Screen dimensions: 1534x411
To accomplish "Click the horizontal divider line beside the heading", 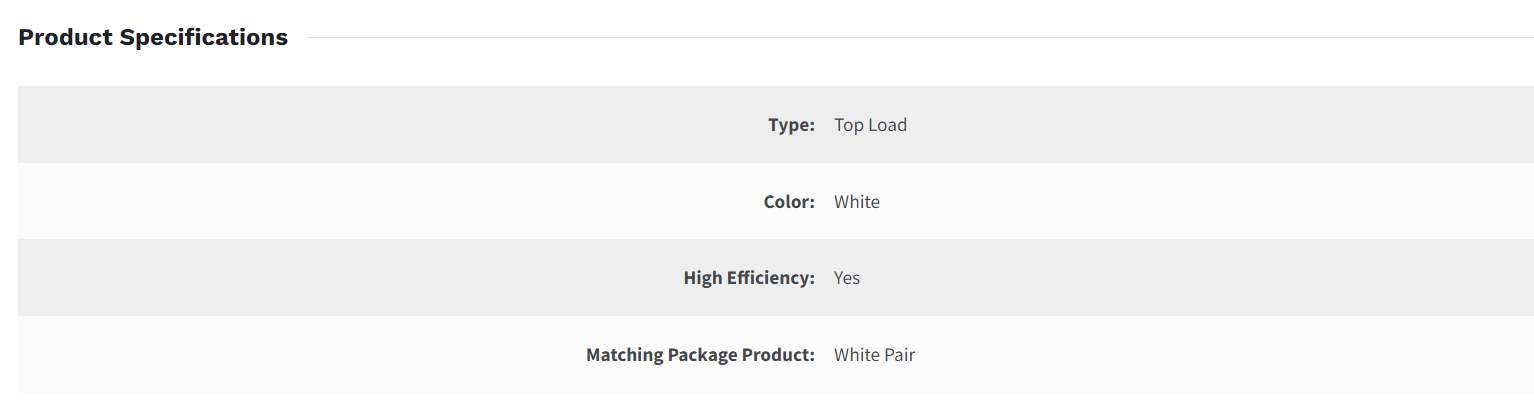I will tap(919, 38).
